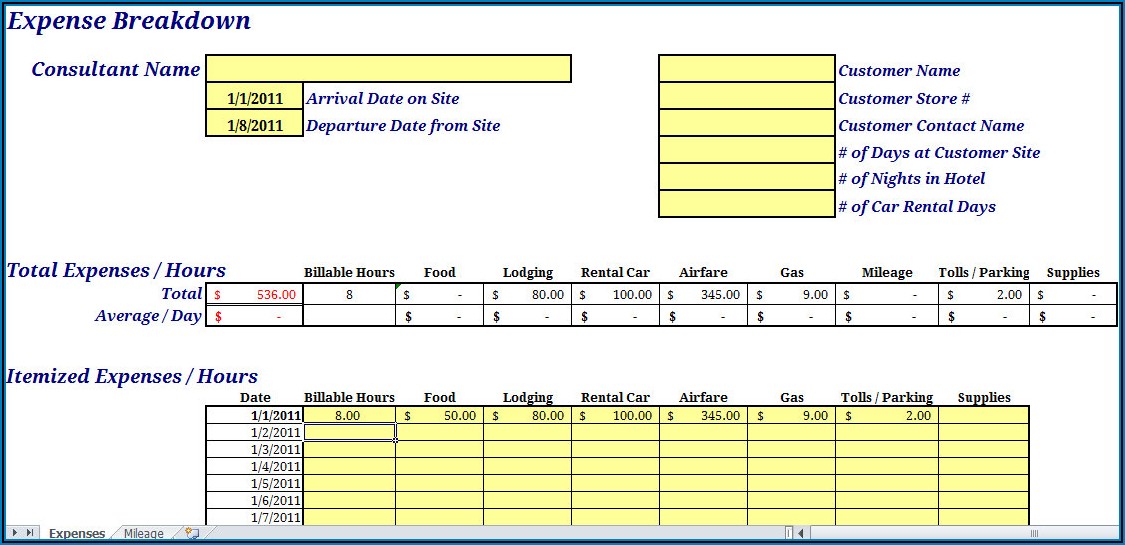Click the Consultant Name input field

[x=388, y=69]
